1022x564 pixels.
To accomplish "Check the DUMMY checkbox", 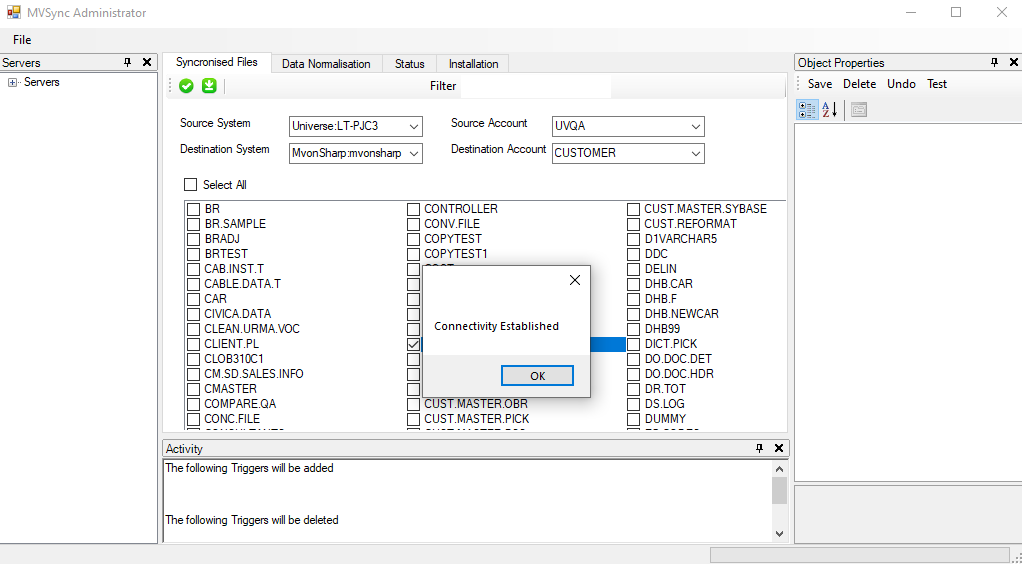I will point(634,419).
